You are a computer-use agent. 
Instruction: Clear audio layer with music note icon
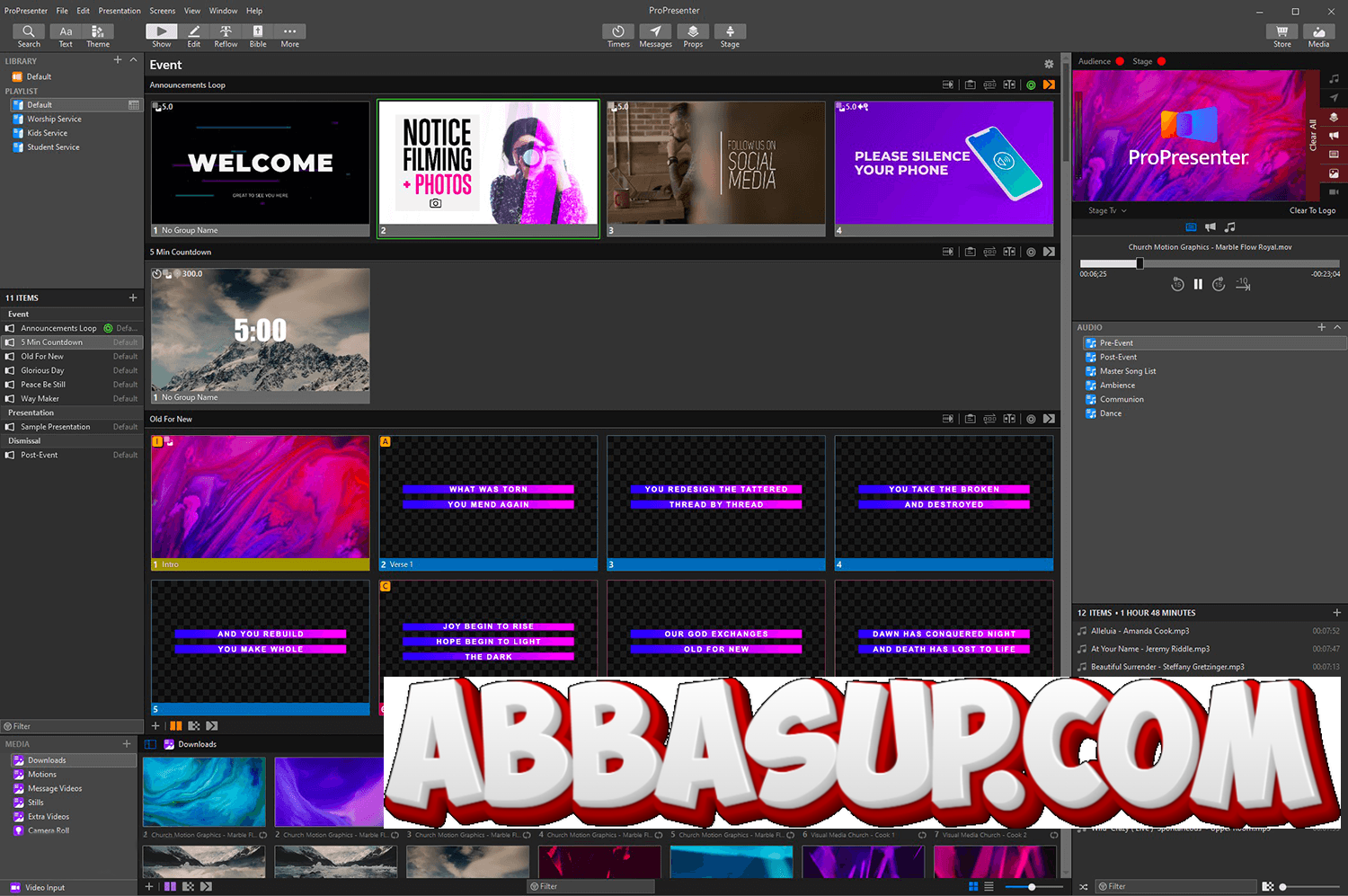pyautogui.click(x=1334, y=79)
